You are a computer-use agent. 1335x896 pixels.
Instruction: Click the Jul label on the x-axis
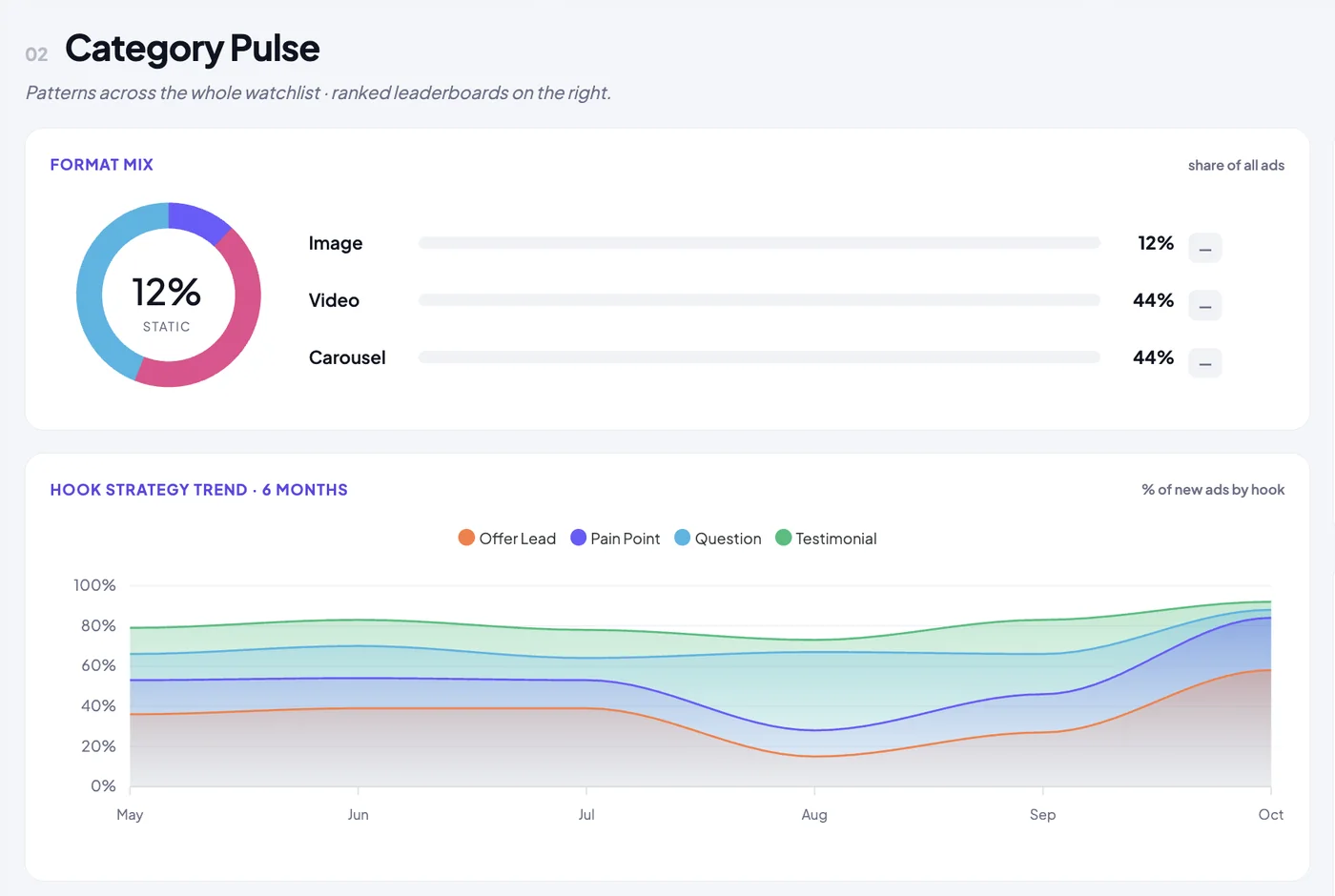tap(586, 815)
